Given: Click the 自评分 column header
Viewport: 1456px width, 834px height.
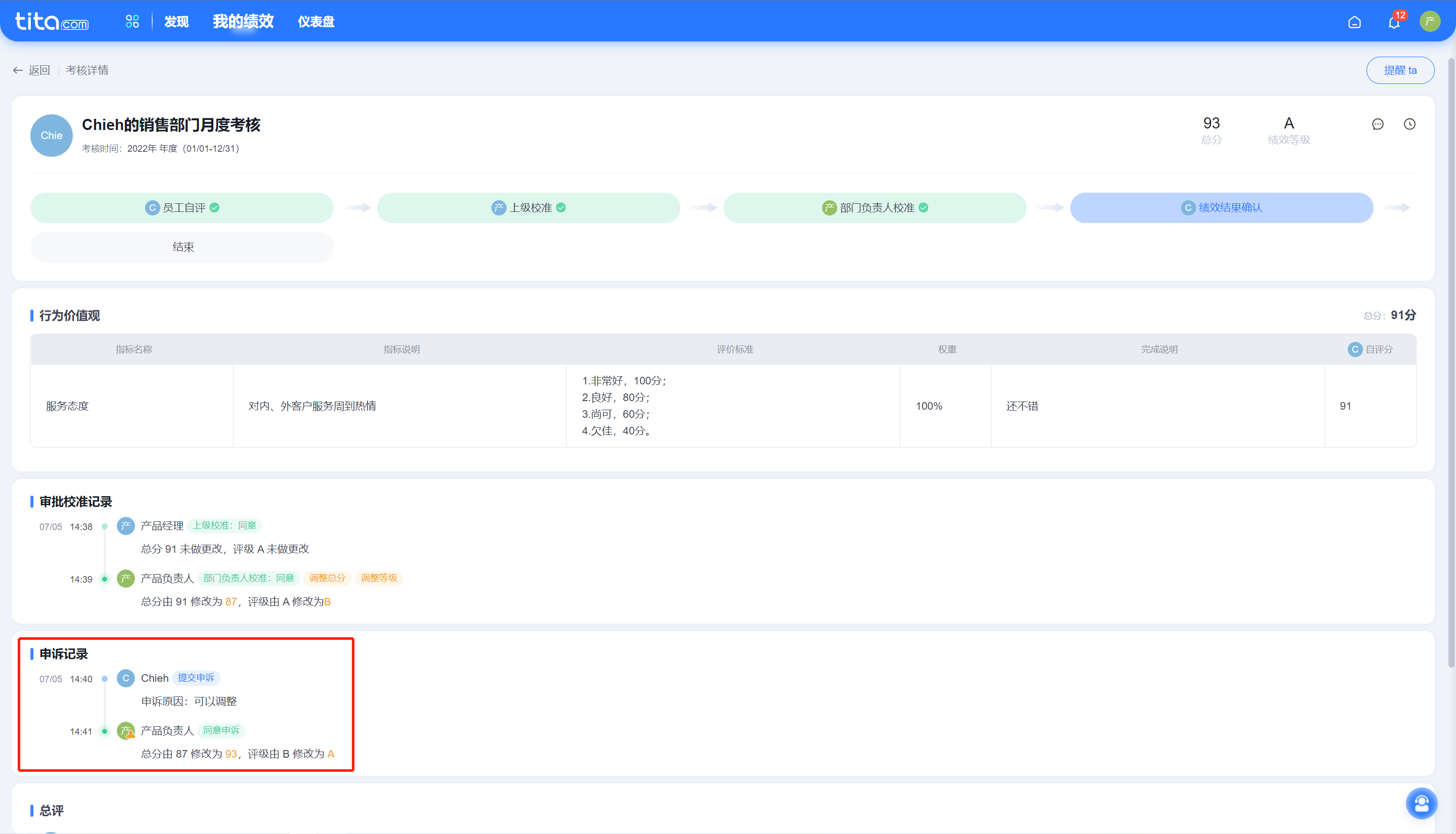Looking at the screenshot, I should pyautogui.click(x=1371, y=349).
